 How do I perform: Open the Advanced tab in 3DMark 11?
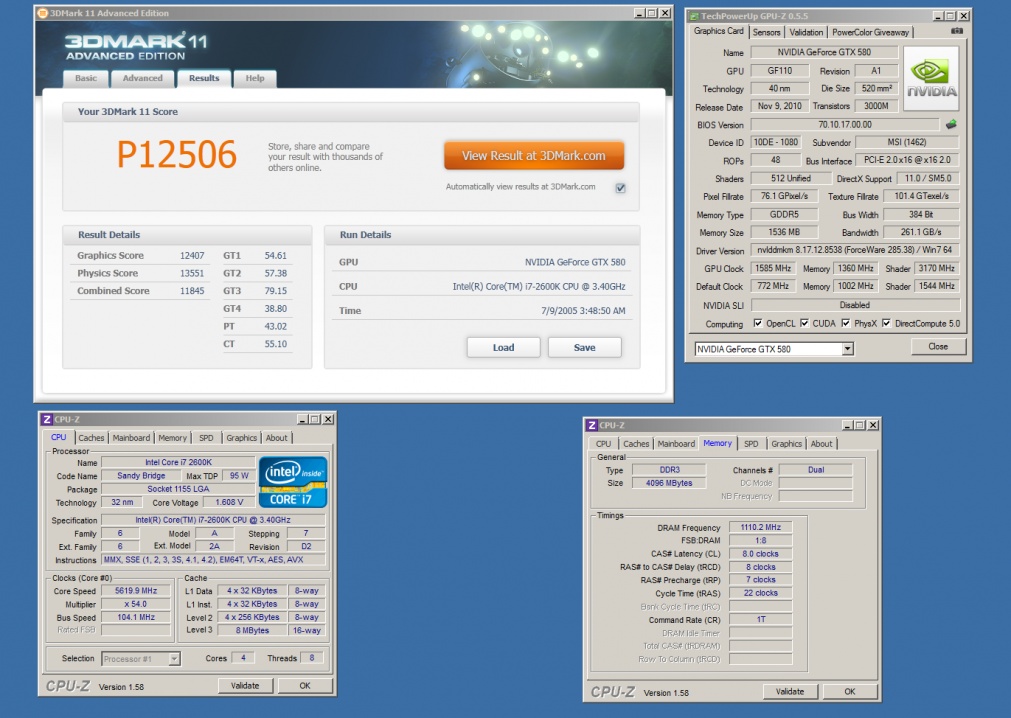(143, 78)
